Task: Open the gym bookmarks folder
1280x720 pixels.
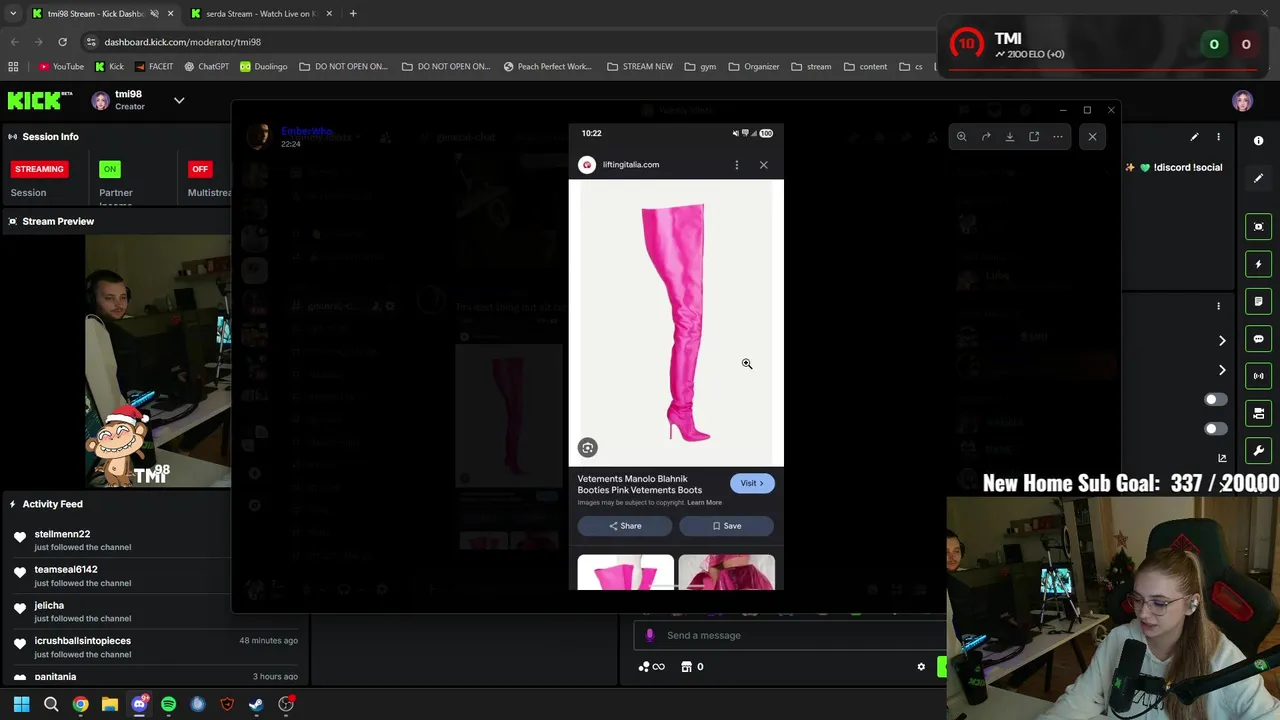Action: (x=700, y=67)
